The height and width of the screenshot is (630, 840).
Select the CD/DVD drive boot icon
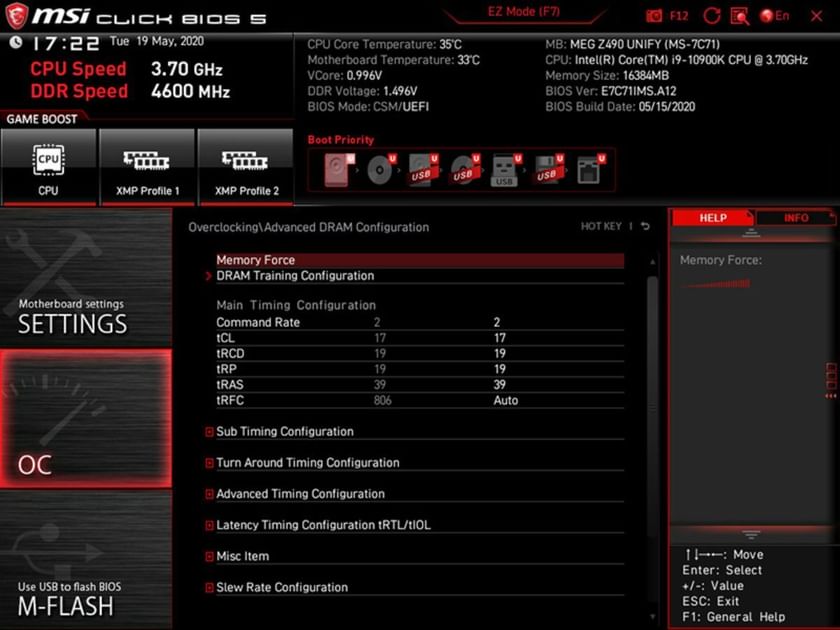(x=380, y=168)
